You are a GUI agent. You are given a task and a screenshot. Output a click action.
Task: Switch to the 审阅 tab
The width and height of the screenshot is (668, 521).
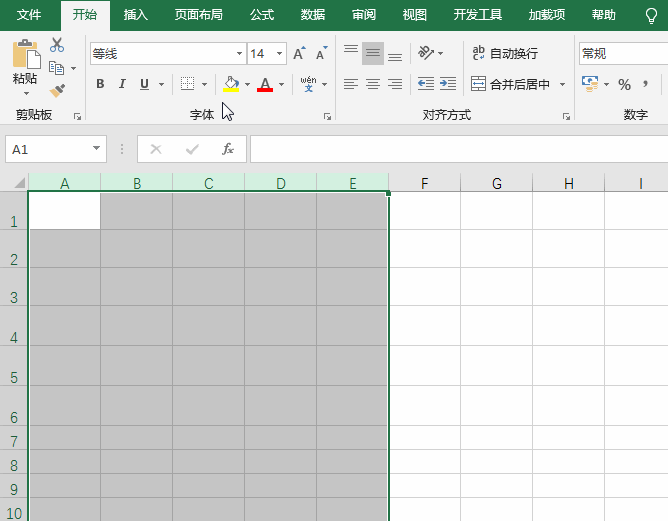(x=364, y=15)
